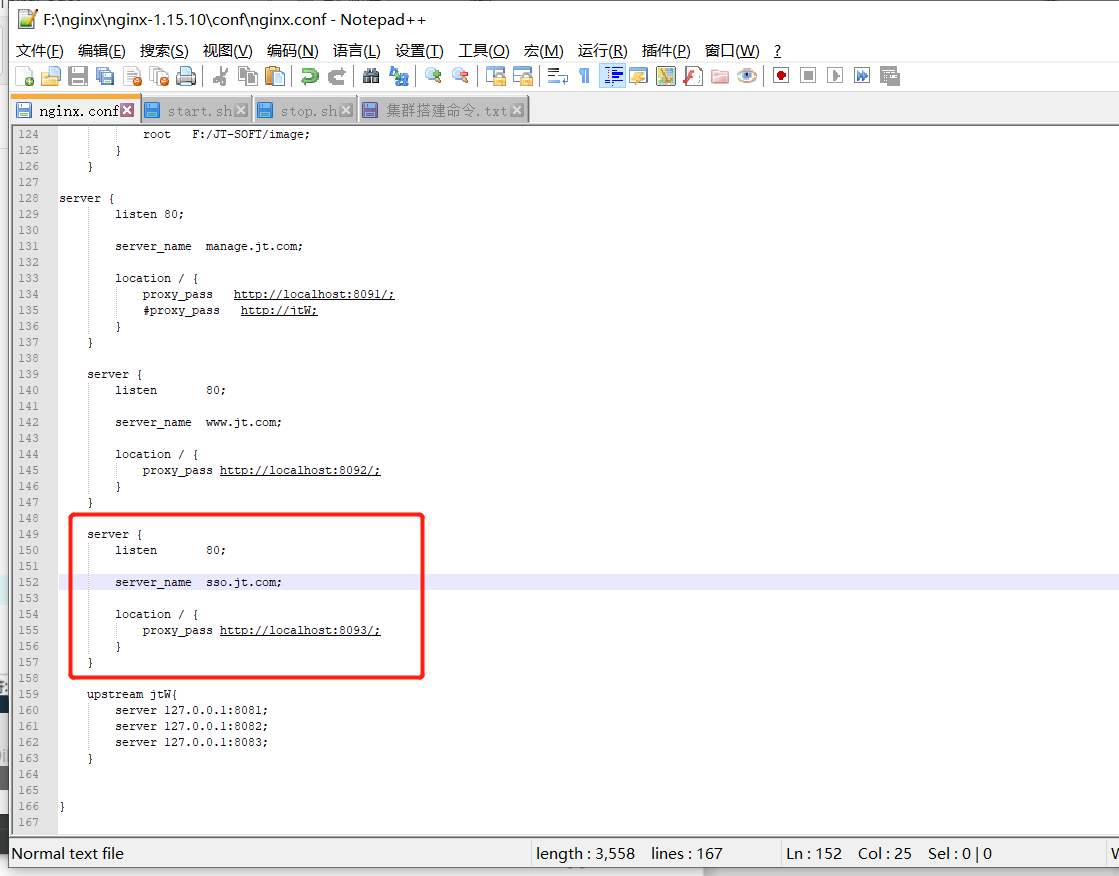Screen dimensions: 1119x876
Task: Click the http://localhost:8093/ link
Action: [x=300, y=630]
